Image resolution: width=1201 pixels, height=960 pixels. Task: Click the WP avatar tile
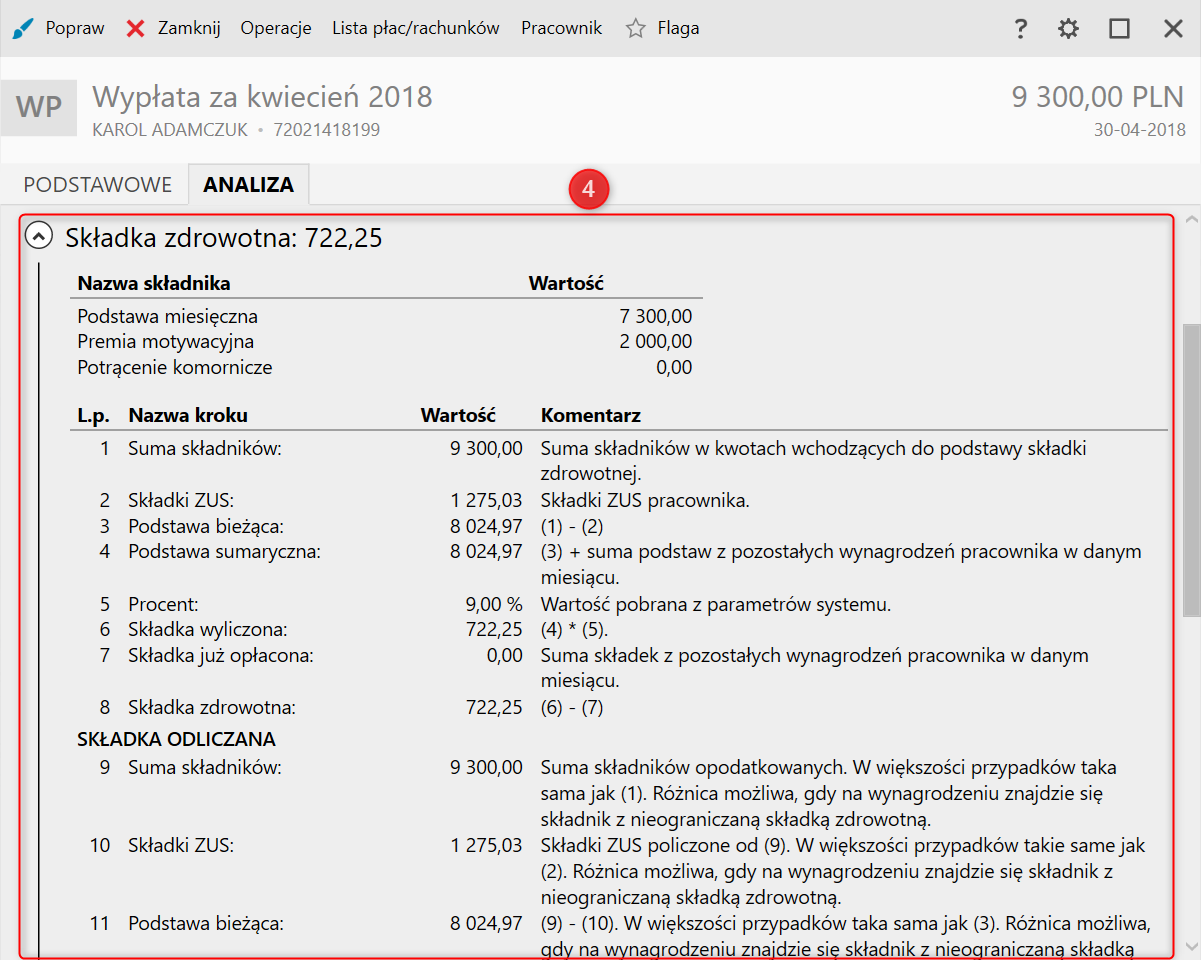[39, 106]
